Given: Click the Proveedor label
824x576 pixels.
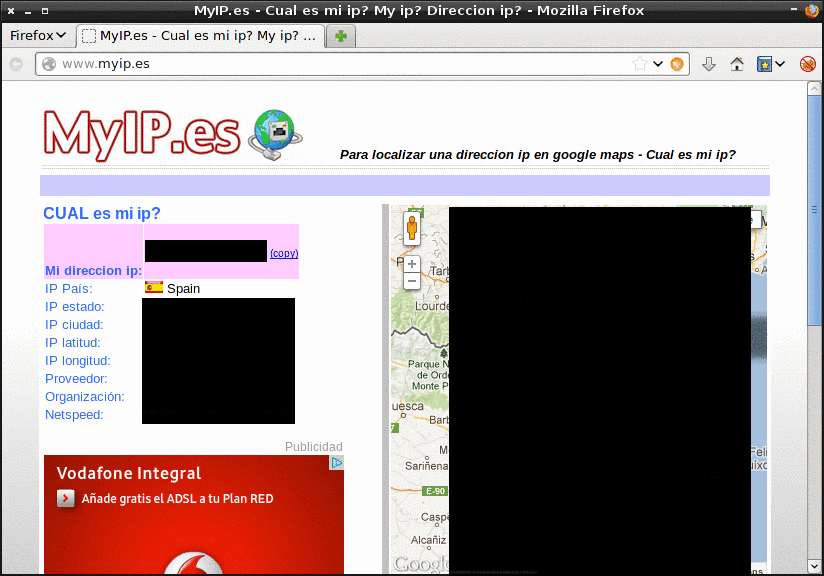Looking at the screenshot, I should pos(76,379).
